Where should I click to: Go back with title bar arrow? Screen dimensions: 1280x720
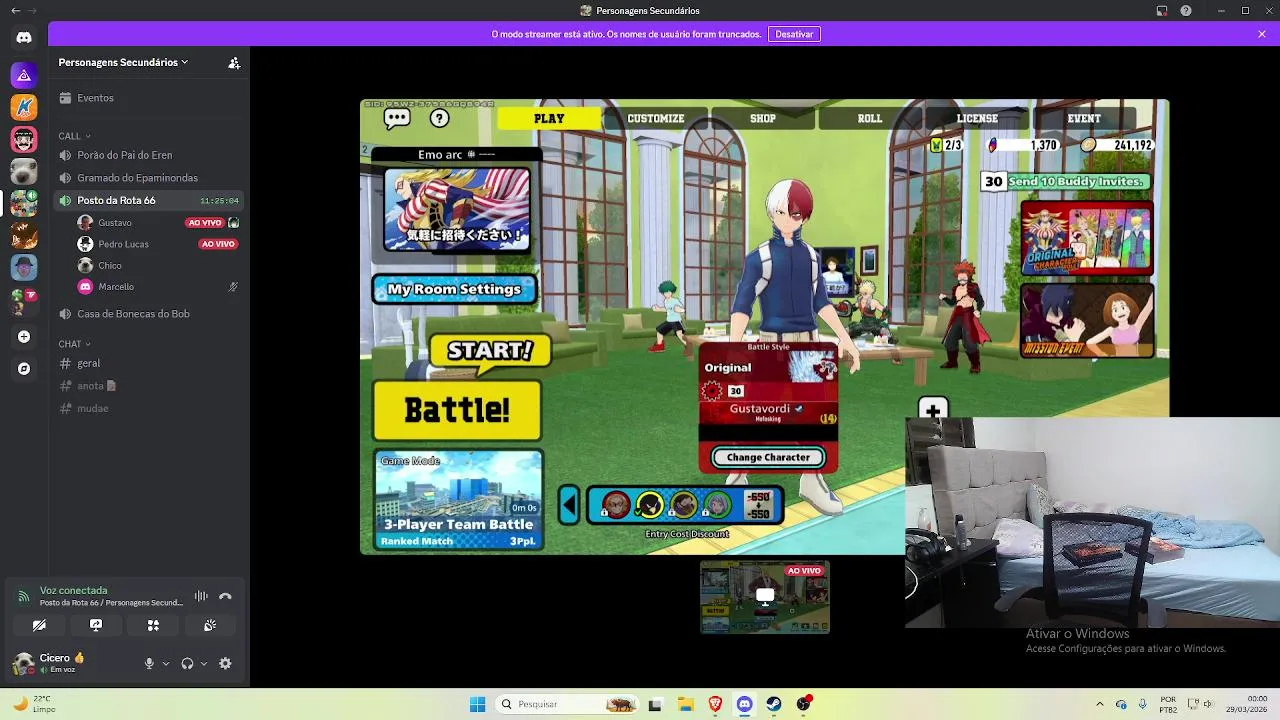click(15, 11)
